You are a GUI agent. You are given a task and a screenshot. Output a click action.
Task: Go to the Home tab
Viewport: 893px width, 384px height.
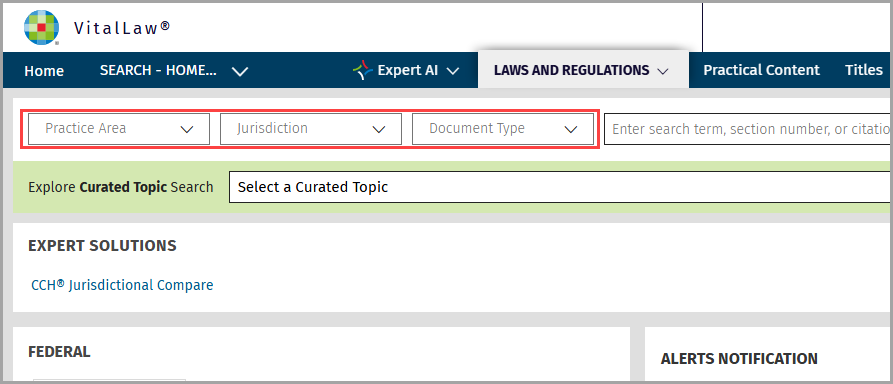point(44,71)
